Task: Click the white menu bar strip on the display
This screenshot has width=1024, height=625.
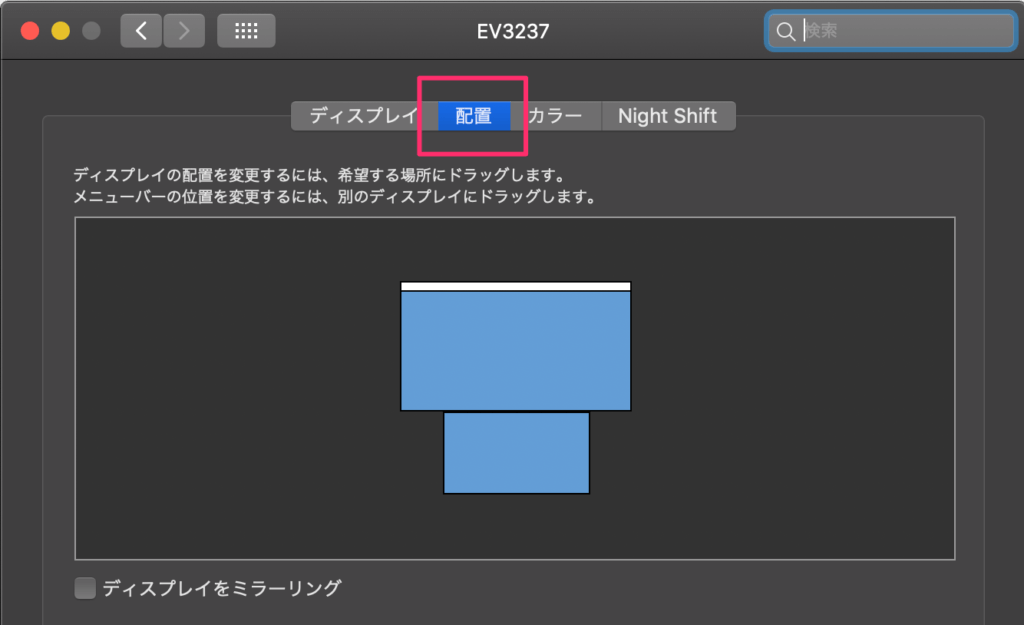Action: click(515, 286)
